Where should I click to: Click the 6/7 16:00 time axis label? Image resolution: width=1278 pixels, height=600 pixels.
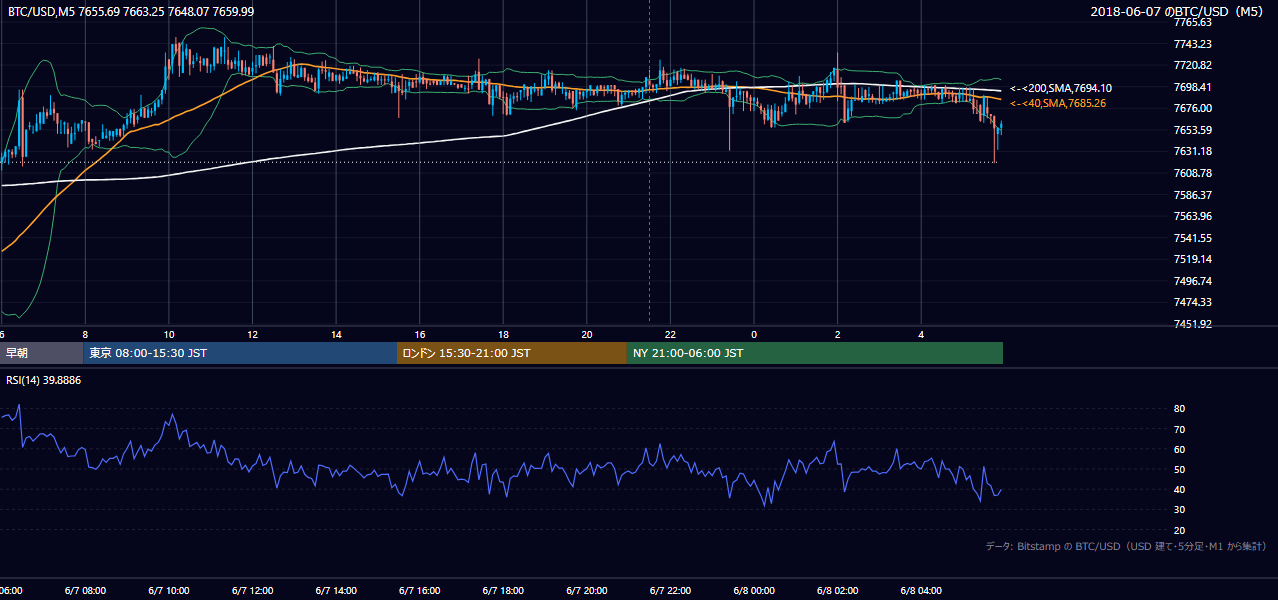(x=420, y=591)
